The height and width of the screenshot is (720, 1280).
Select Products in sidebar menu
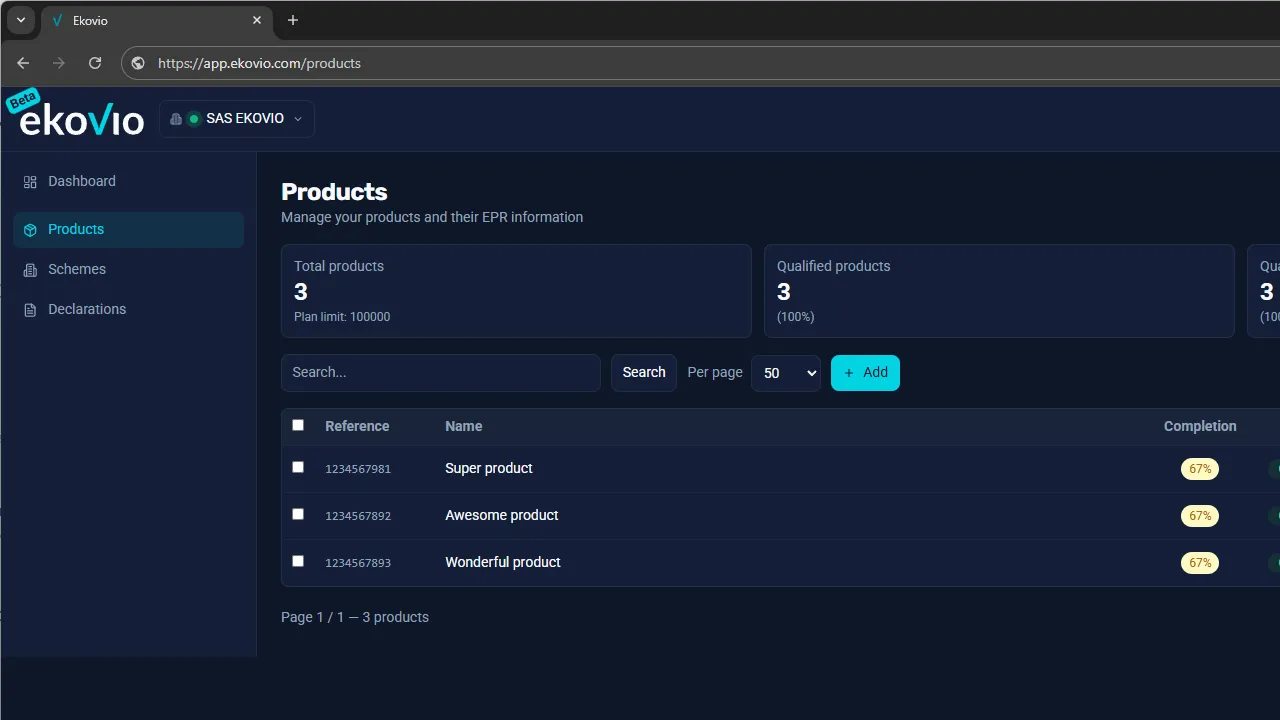click(x=129, y=230)
